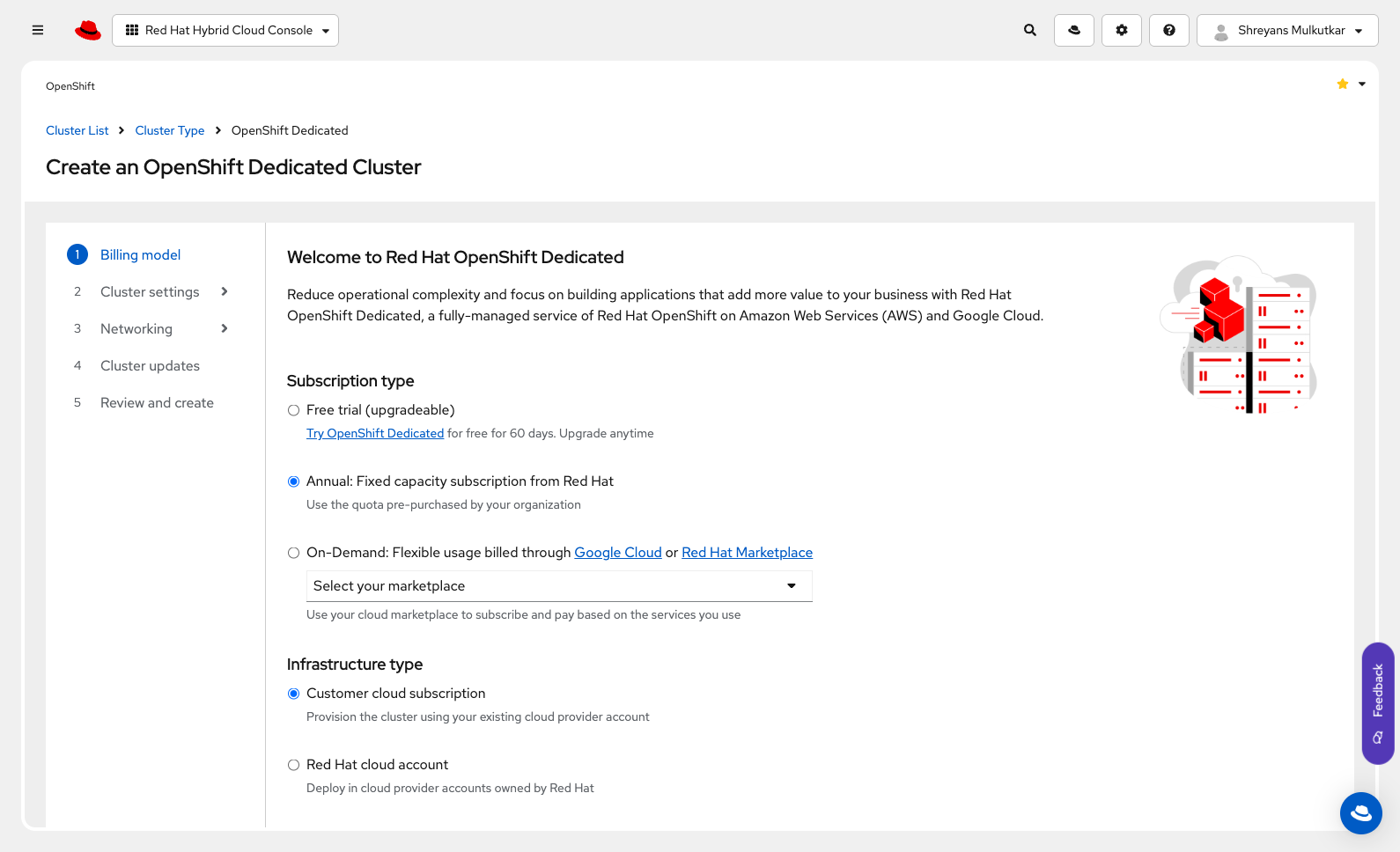The image size is (1400, 852).
Task: Go to Networking step
Action: pos(136,328)
